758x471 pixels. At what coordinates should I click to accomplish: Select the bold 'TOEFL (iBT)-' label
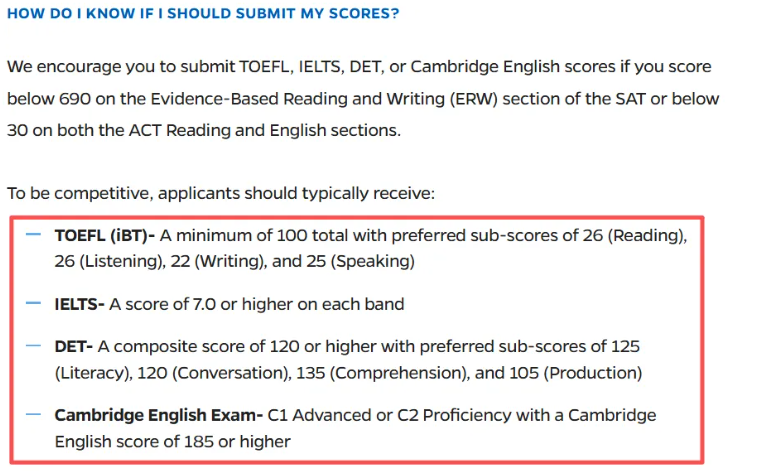(105, 236)
